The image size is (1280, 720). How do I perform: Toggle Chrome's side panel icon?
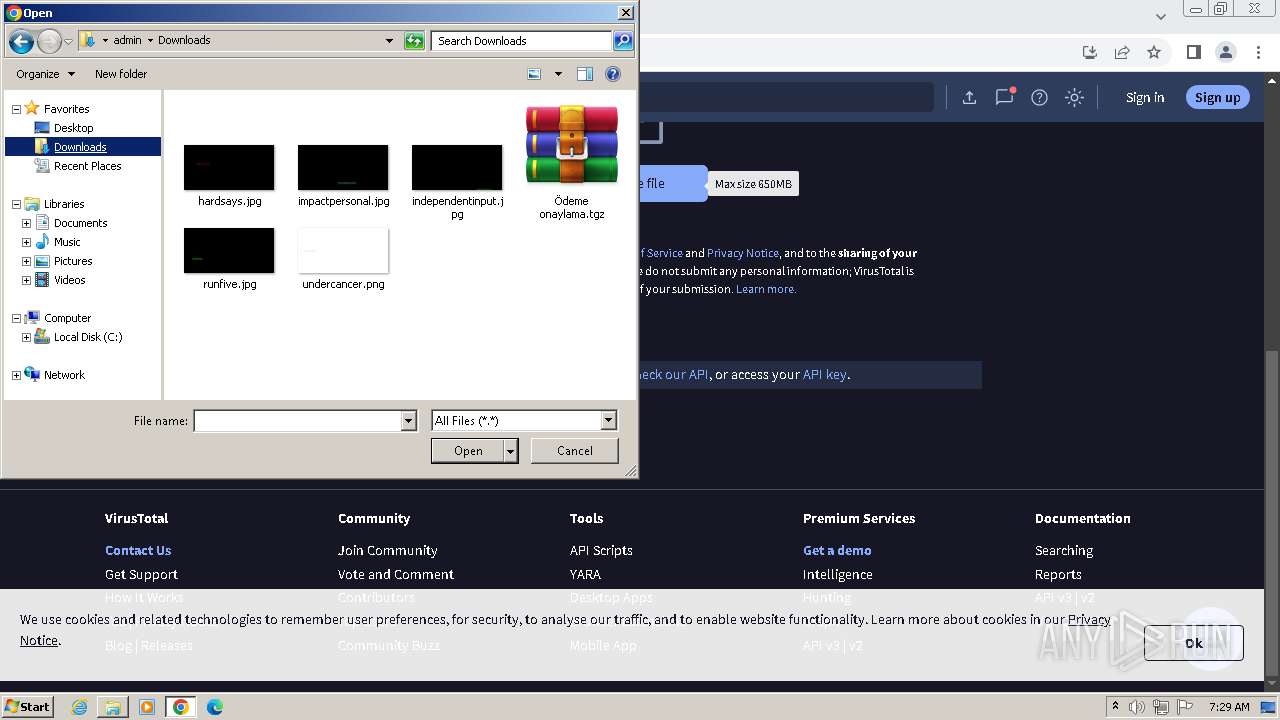[x=1193, y=52]
